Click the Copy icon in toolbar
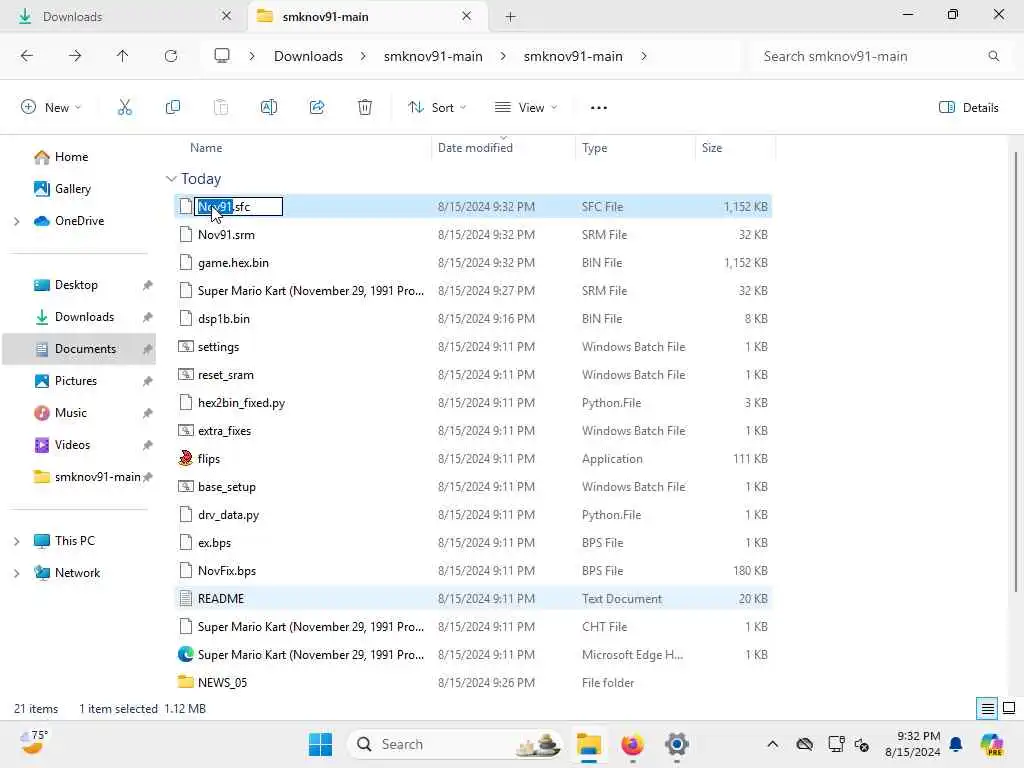Screen dimensions: 1024x768 173,108
